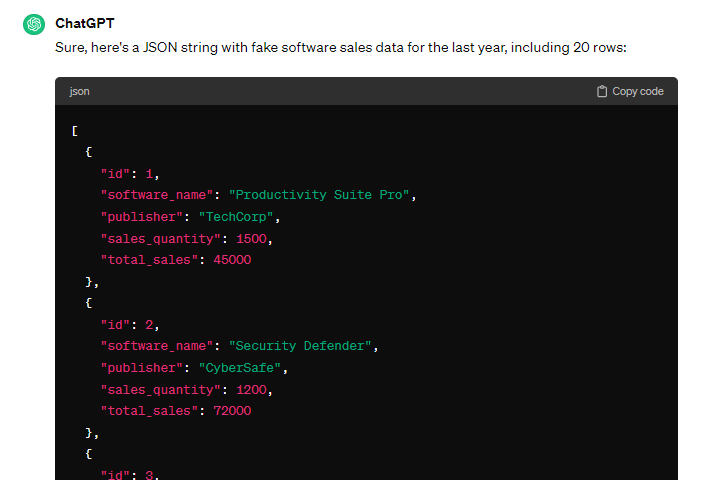
Task: Click the ChatGPT logo avatar
Action: point(34,24)
